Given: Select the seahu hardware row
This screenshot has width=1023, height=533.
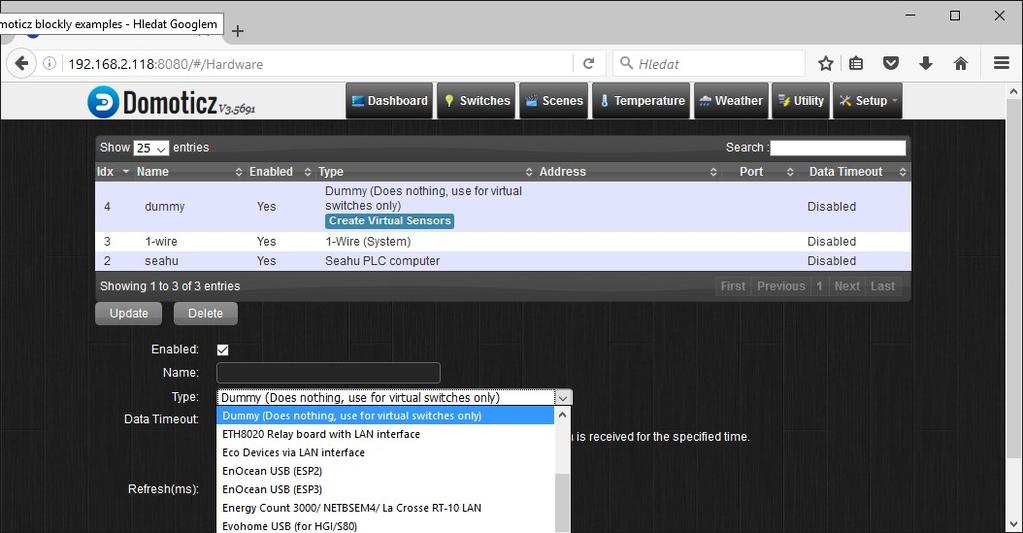Looking at the screenshot, I should (x=503, y=261).
